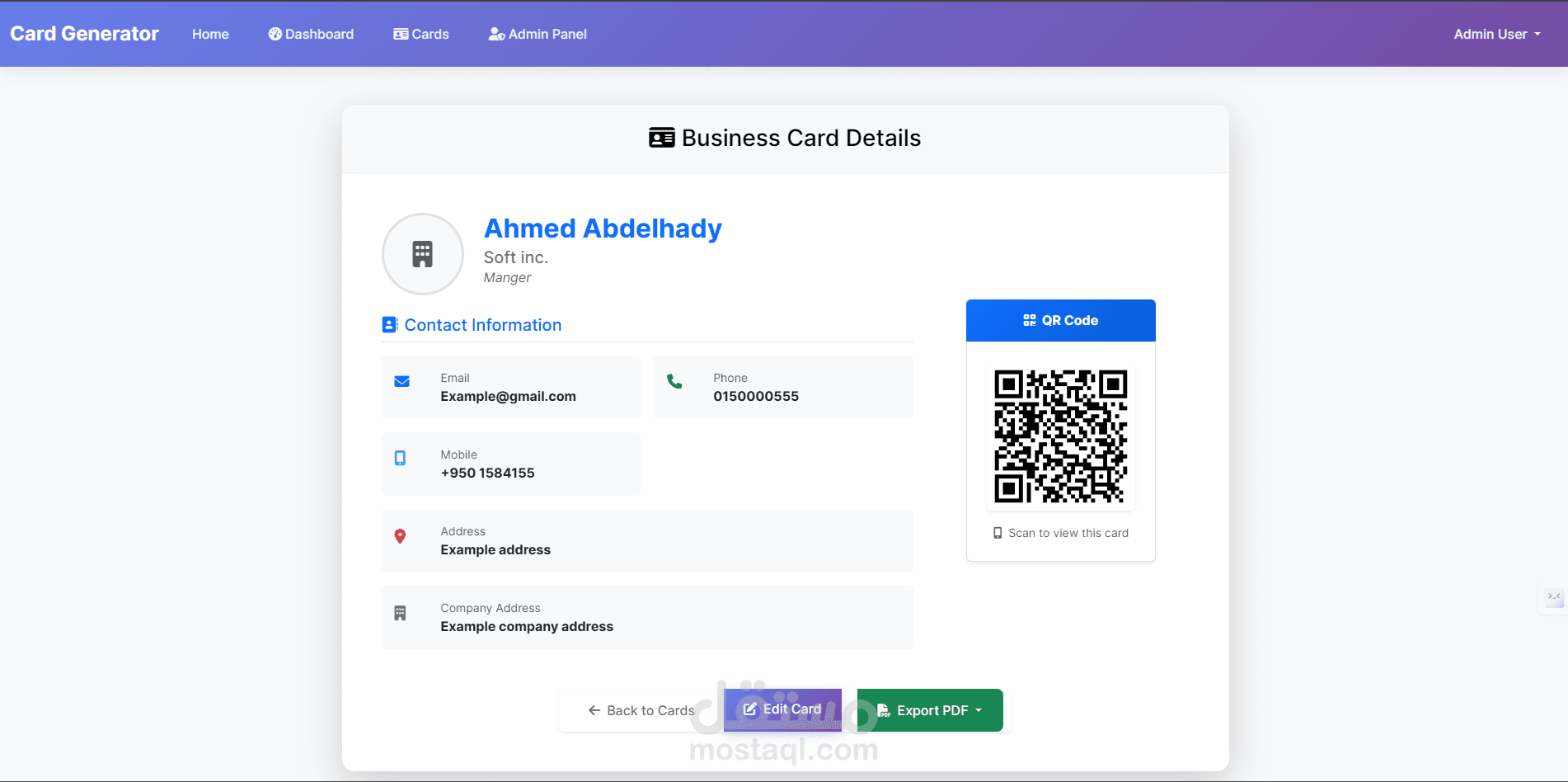Click the ID card icon beside Business Card Details
The width and height of the screenshot is (1568, 782).
pos(662,138)
